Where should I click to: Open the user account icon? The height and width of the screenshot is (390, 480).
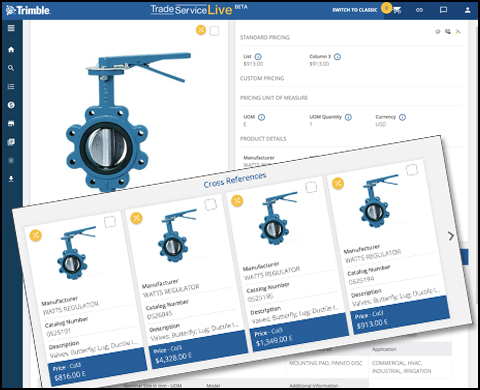(x=467, y=10)
